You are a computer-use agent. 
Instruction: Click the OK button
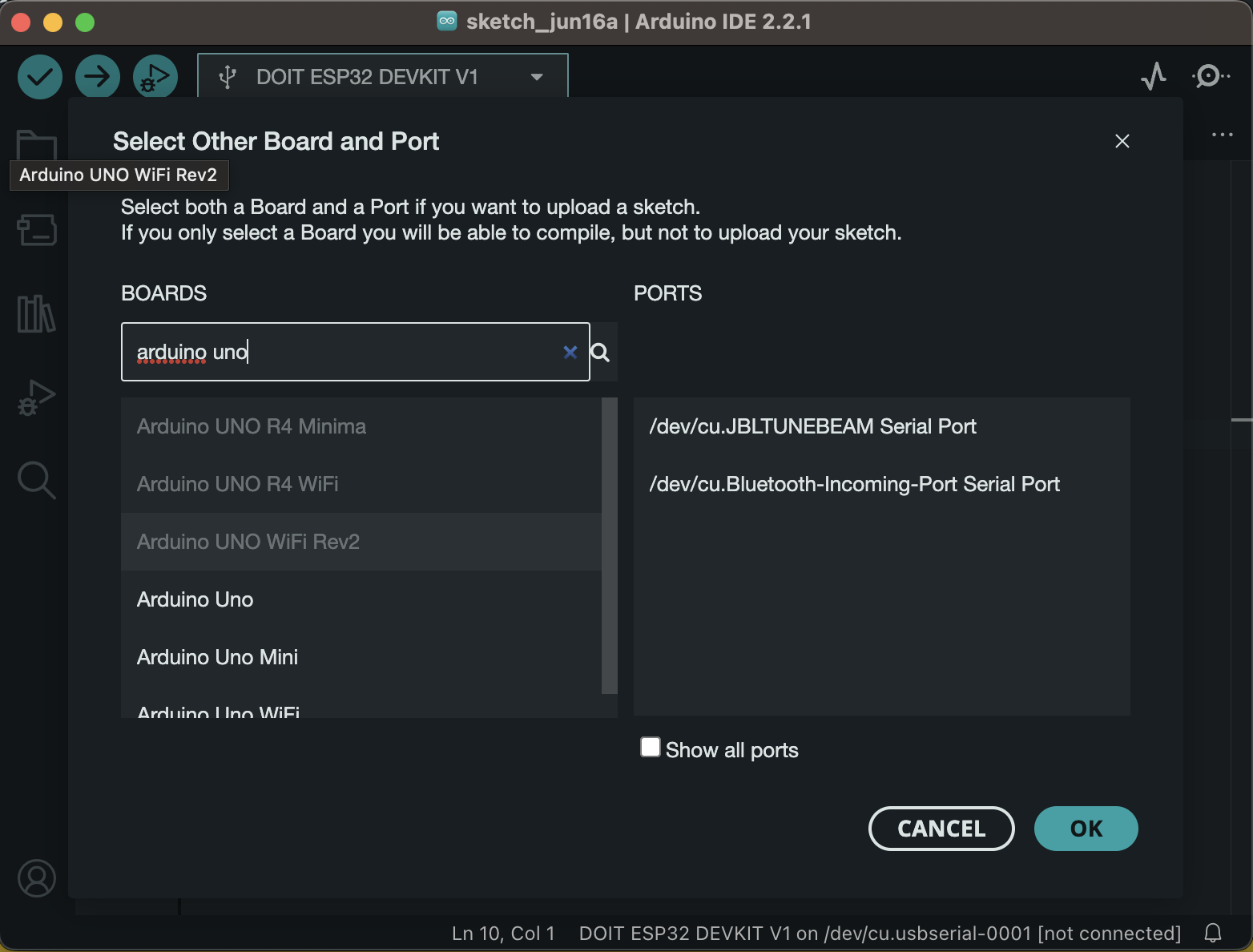1086,829
